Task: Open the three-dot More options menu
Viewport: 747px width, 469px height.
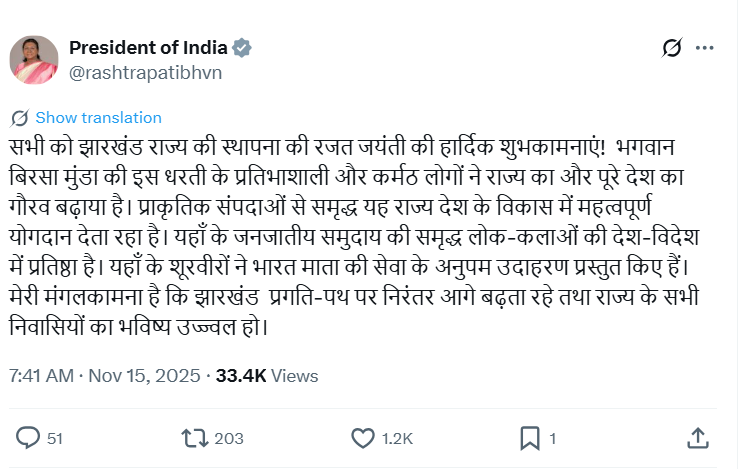Action: pos(704,47)
